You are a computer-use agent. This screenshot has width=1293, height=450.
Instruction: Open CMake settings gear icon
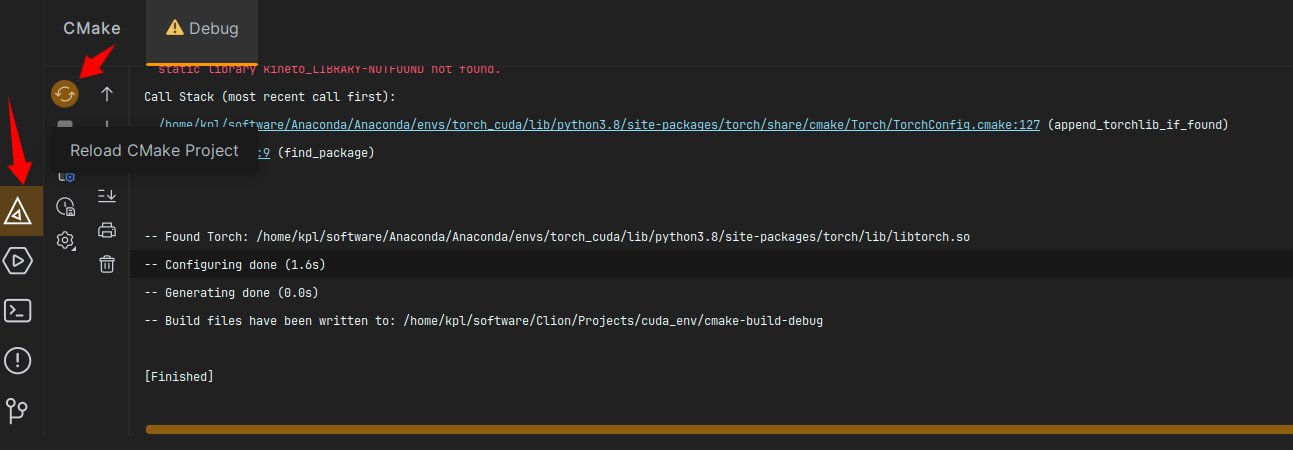66,240
